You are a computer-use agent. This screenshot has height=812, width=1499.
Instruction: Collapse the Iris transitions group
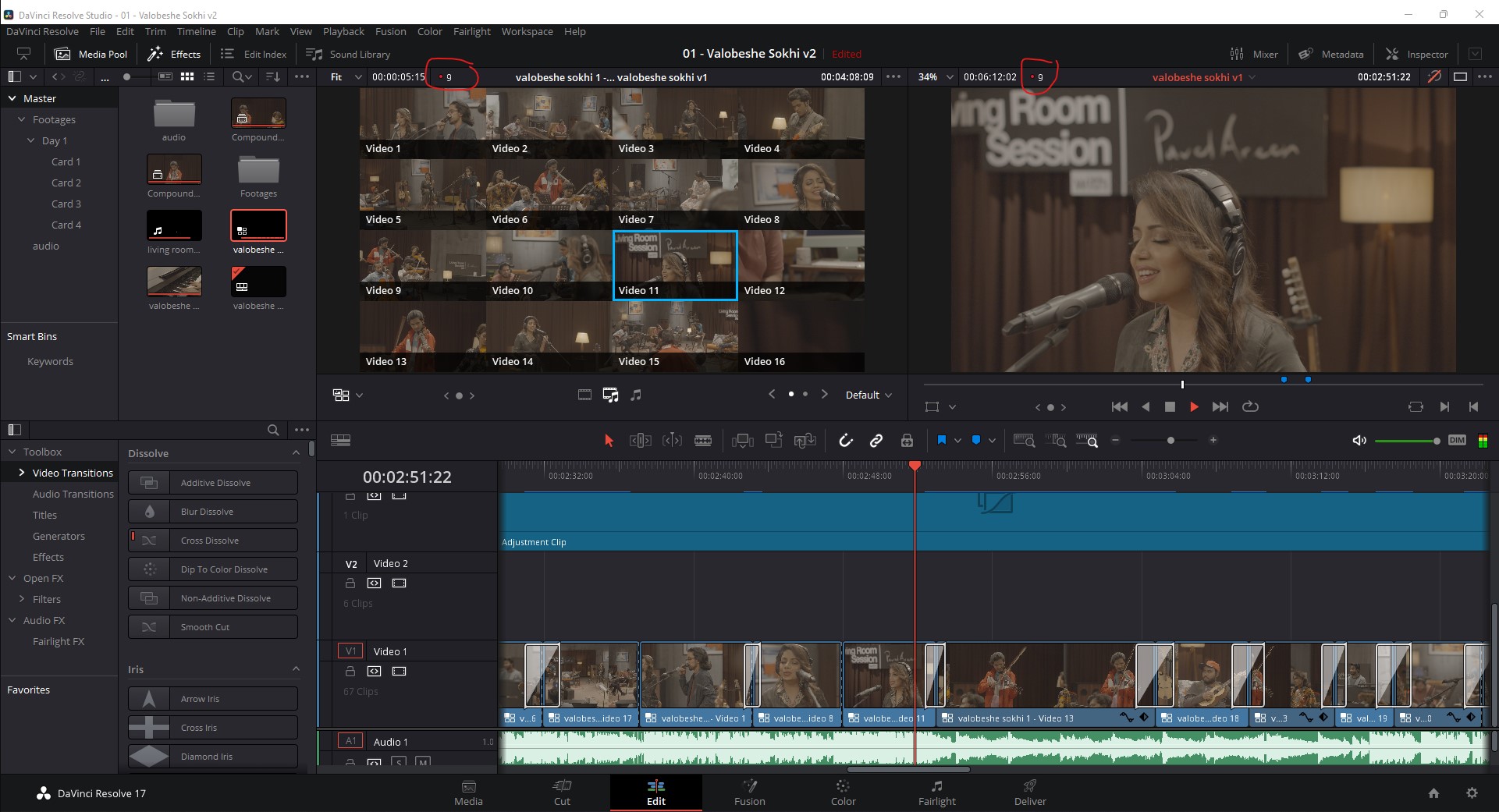click(296, 669)
